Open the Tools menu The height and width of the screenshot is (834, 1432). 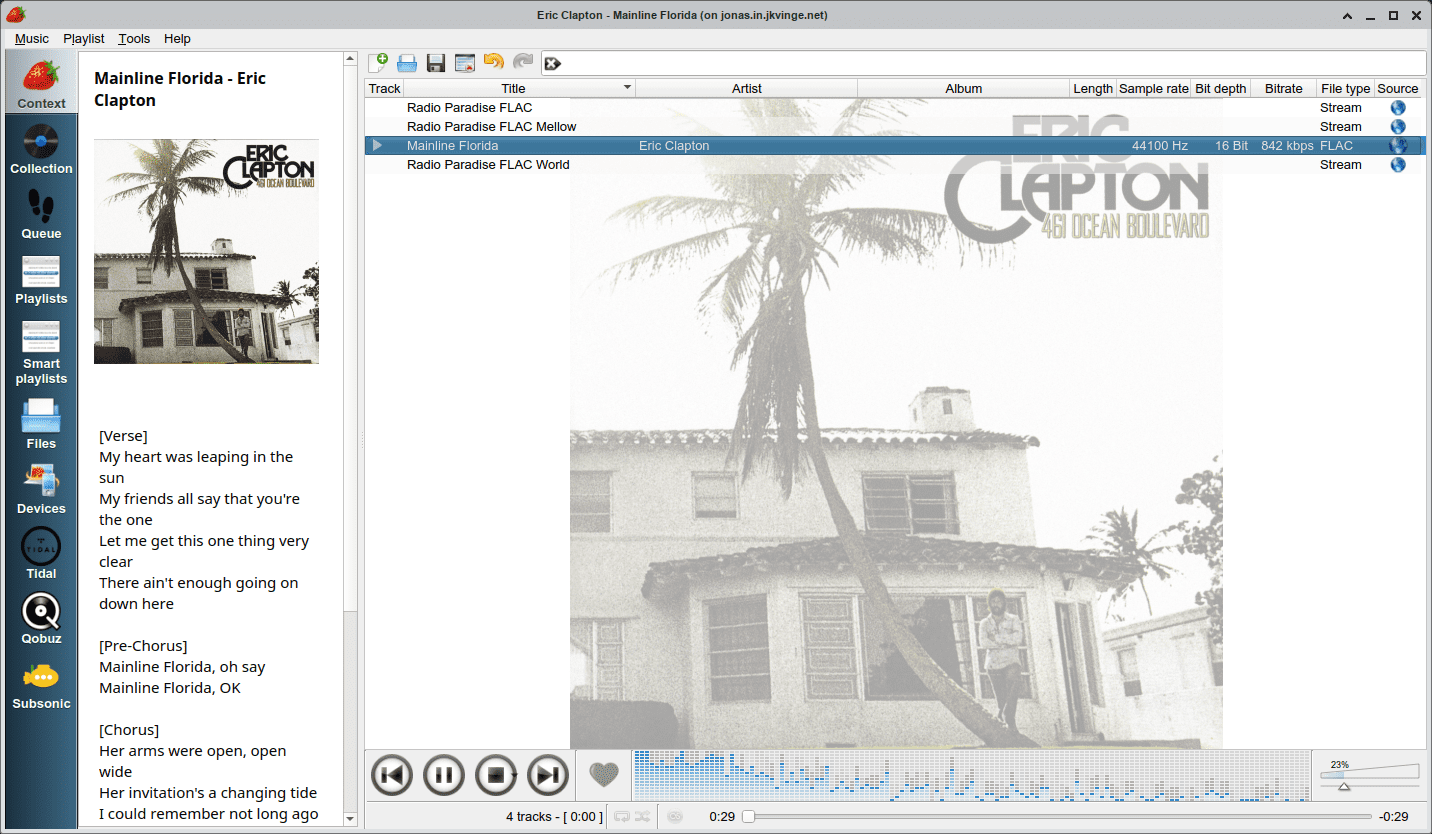134,39
